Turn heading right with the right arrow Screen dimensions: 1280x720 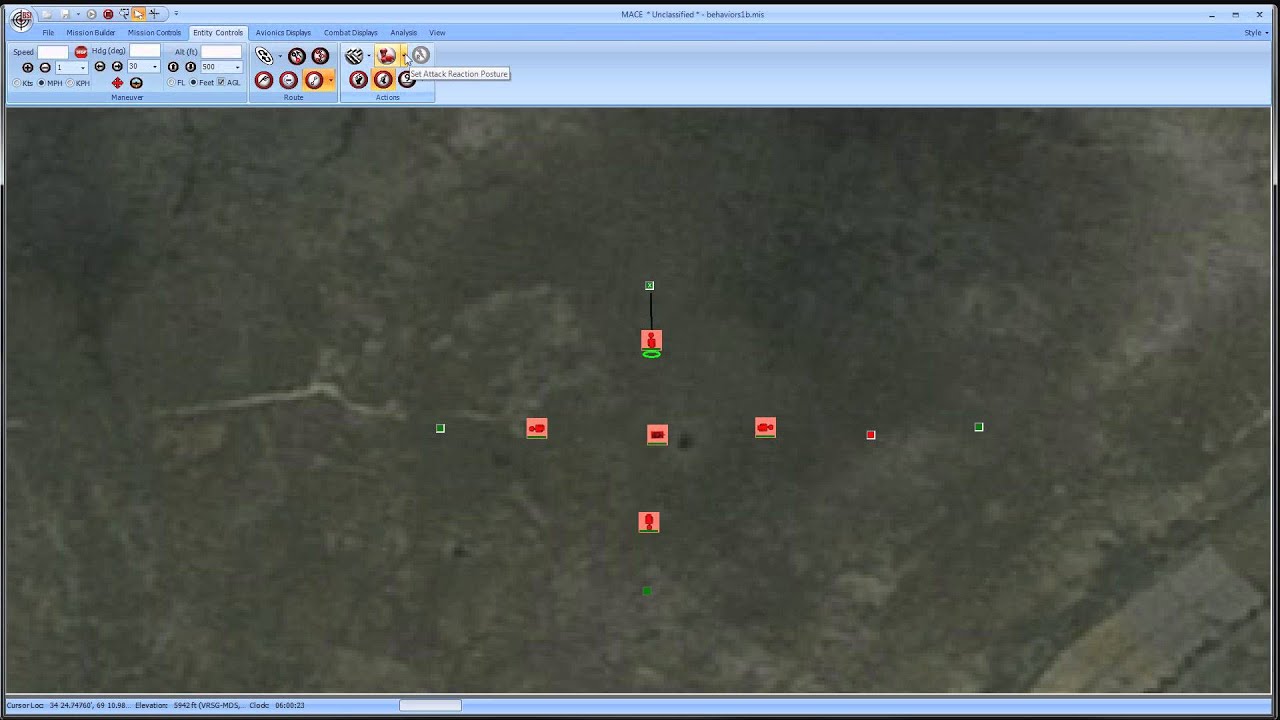coord(117,66)
